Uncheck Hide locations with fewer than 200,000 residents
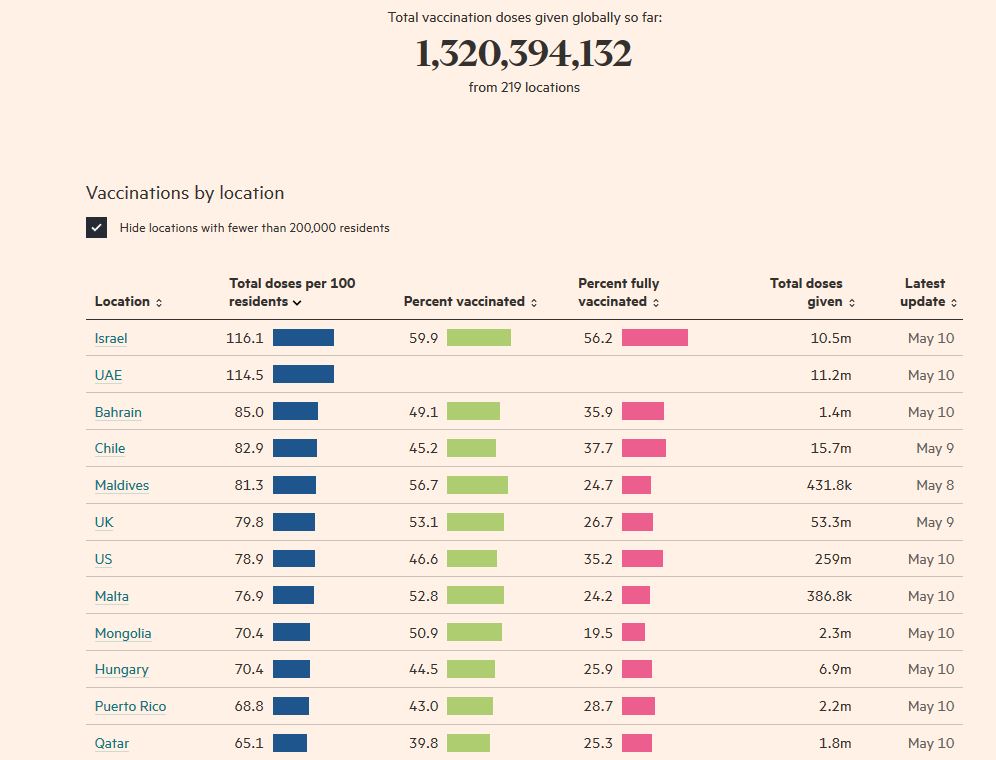This screenshot has height=760, width=996. point(96,227)
